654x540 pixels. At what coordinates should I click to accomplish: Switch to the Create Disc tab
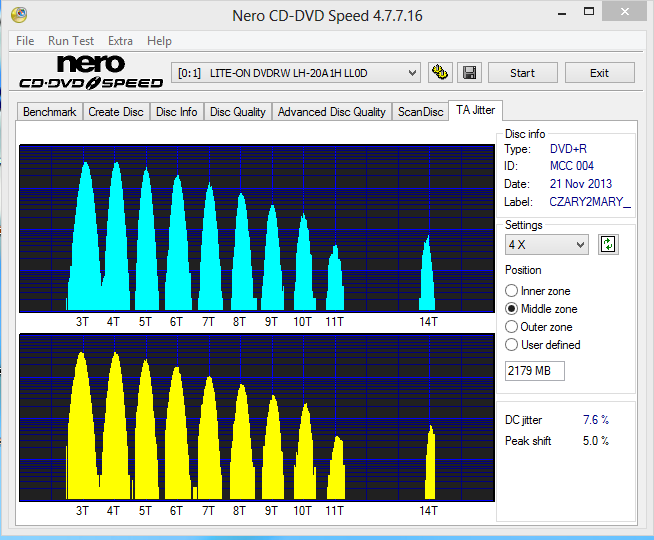tap(116, 112)
